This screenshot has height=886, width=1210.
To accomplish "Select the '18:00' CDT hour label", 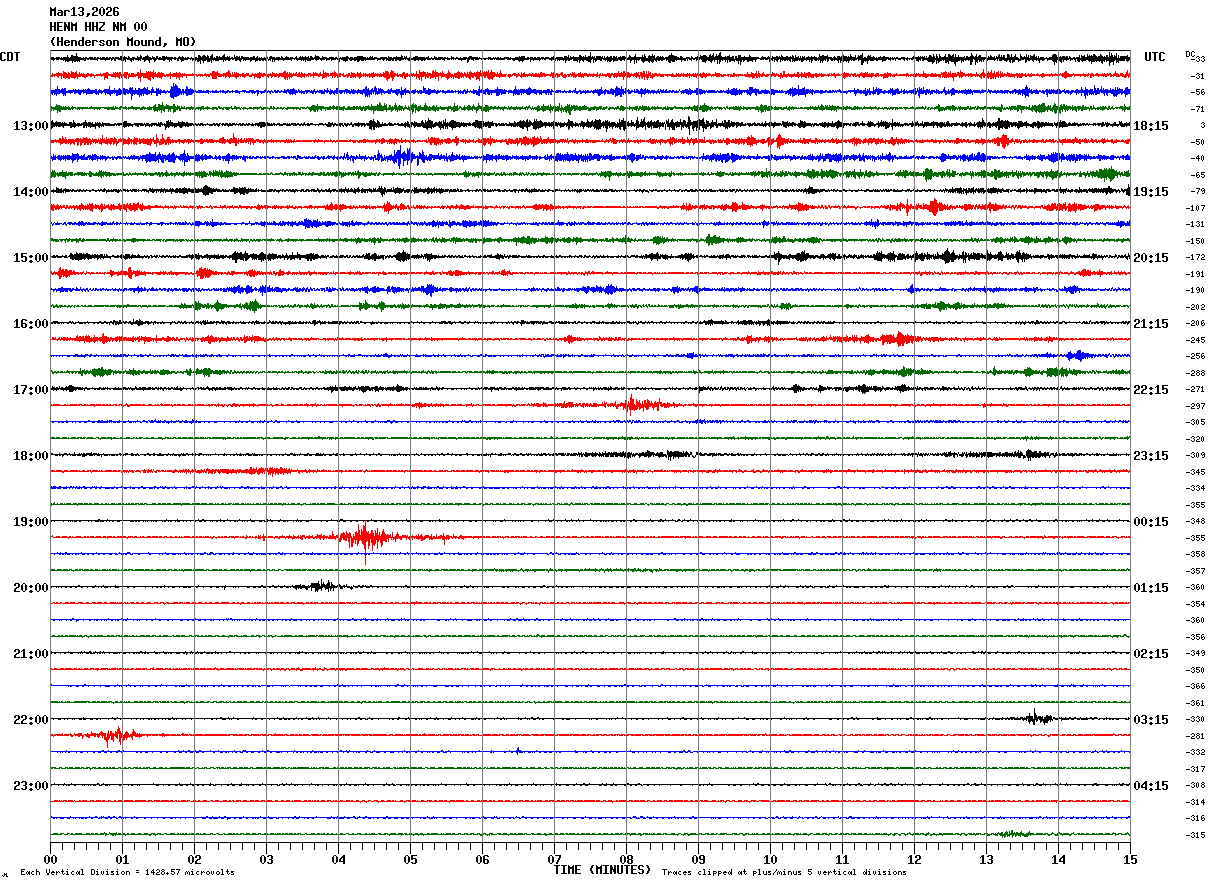I will pyautogui.click(x=30, y=456).
